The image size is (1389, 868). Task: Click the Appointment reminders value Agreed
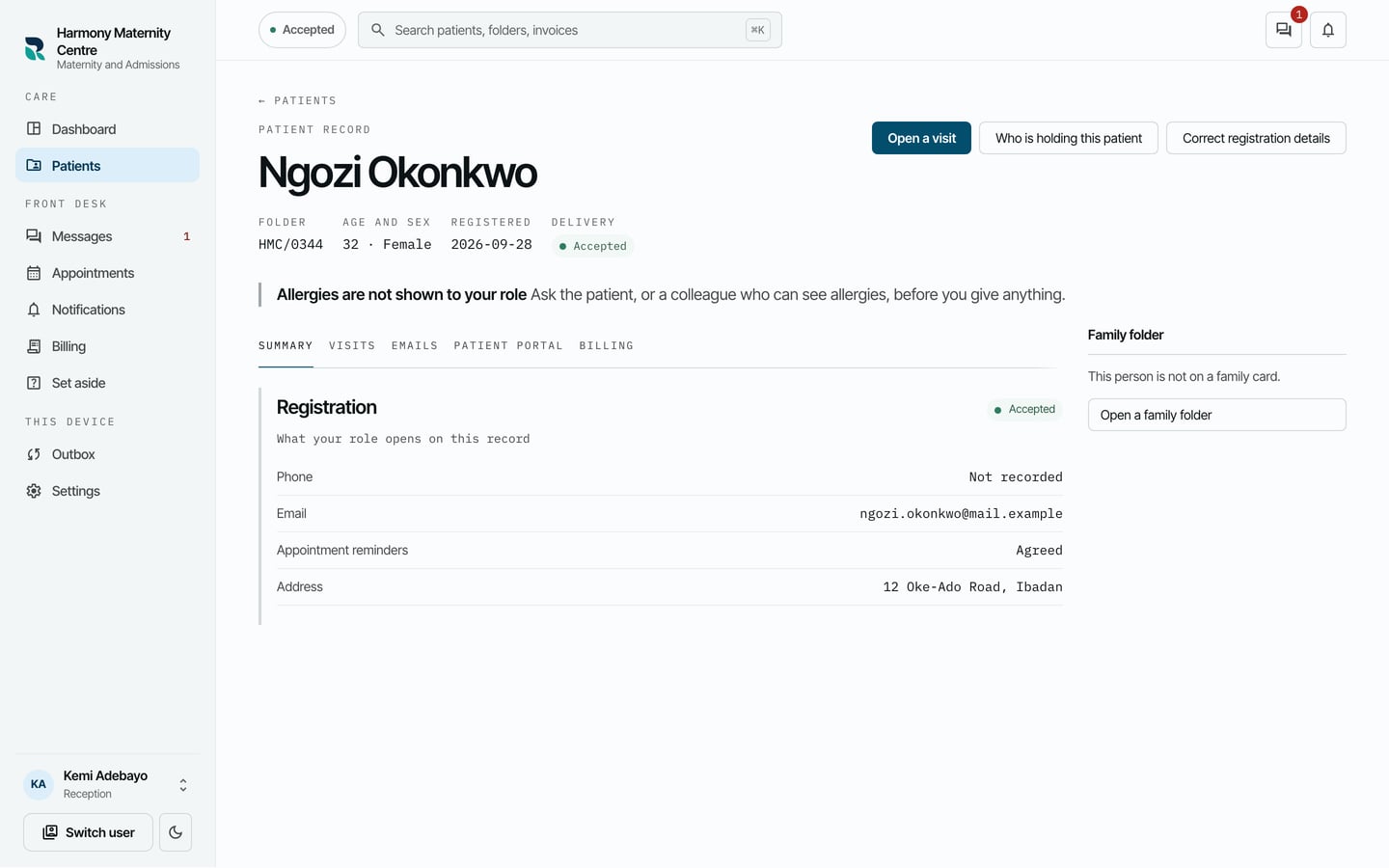click(x=1039, y=550)
